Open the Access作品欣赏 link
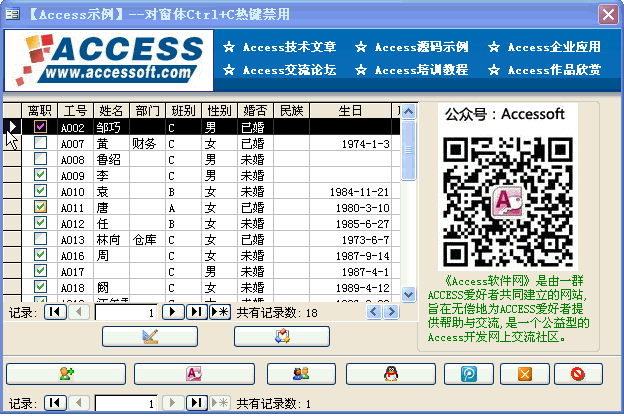624x416 pixels. [554, 70]
